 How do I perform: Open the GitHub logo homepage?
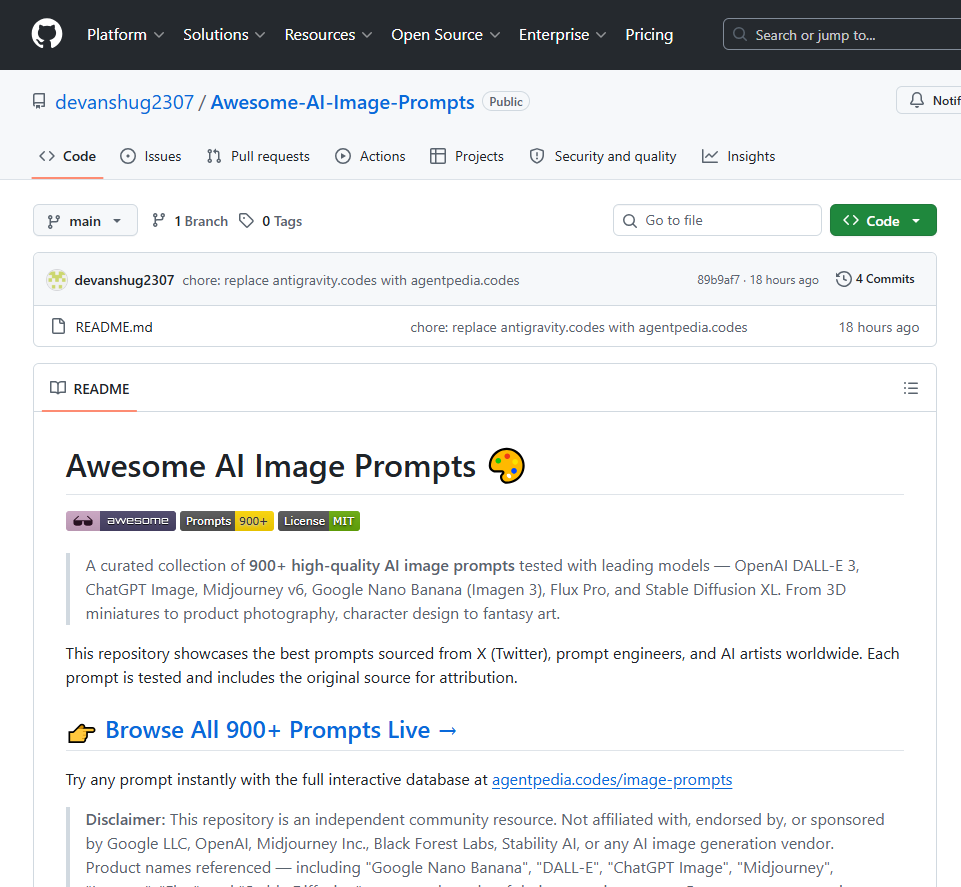[47, 34]
